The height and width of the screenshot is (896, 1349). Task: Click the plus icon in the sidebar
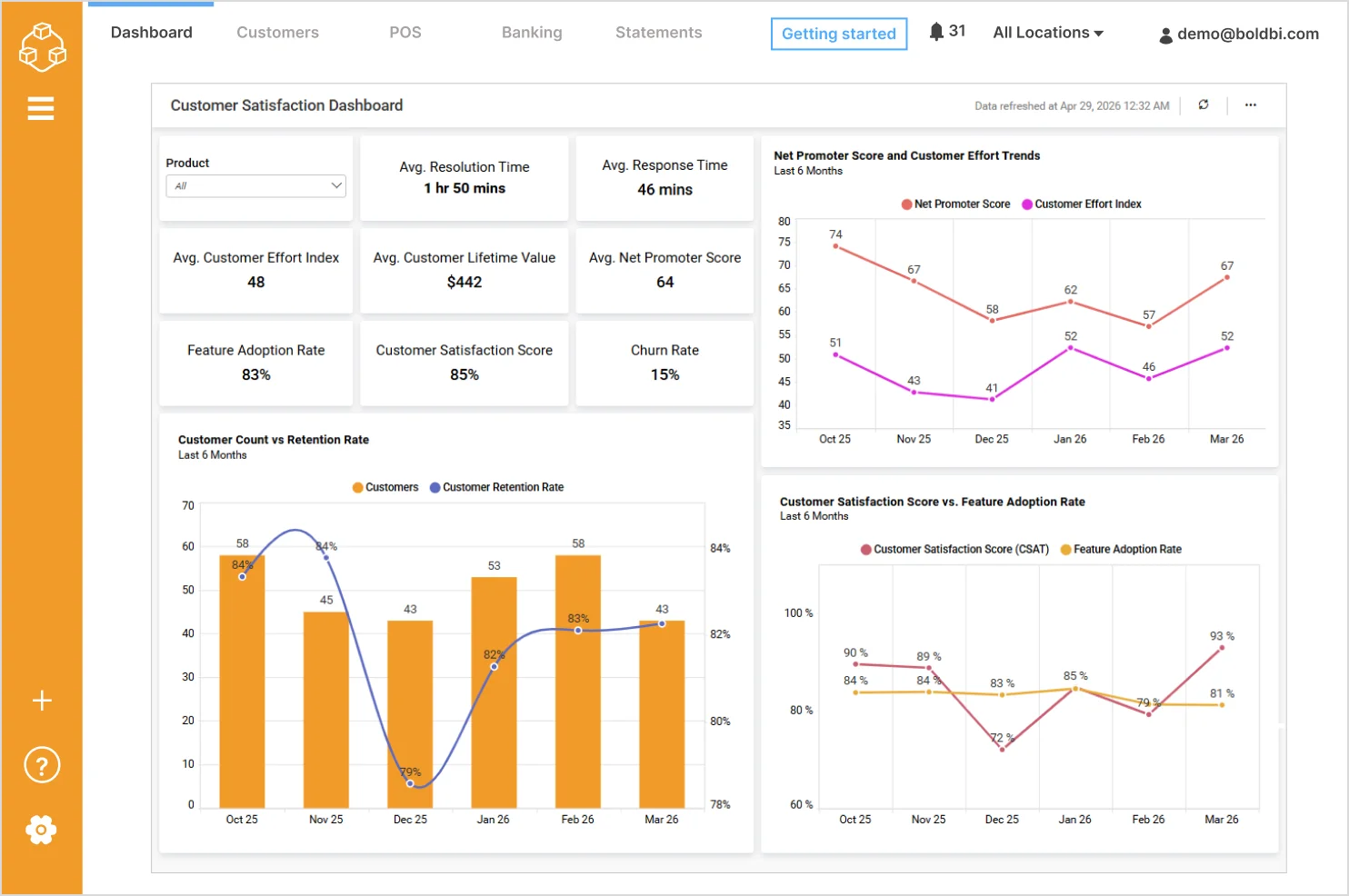pyautogui.click(x=42, y=701)
